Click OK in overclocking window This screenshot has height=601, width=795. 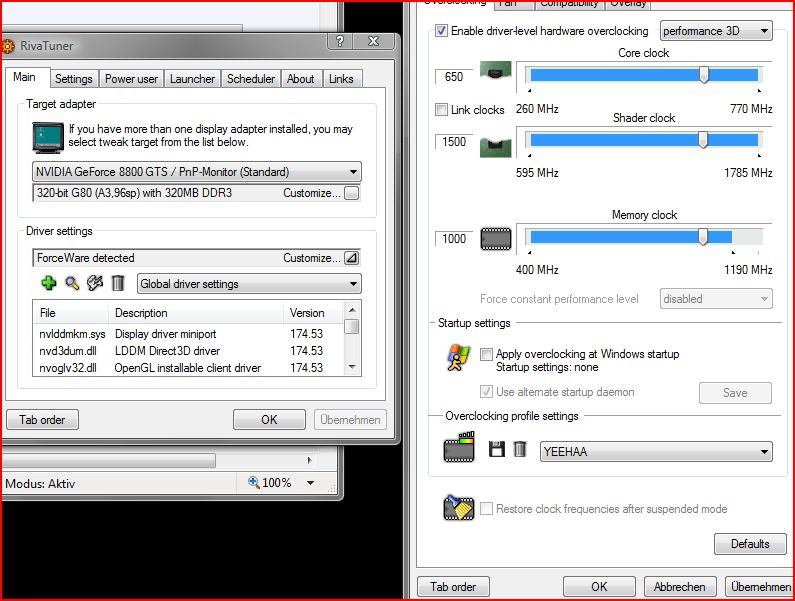pos(599,586)
